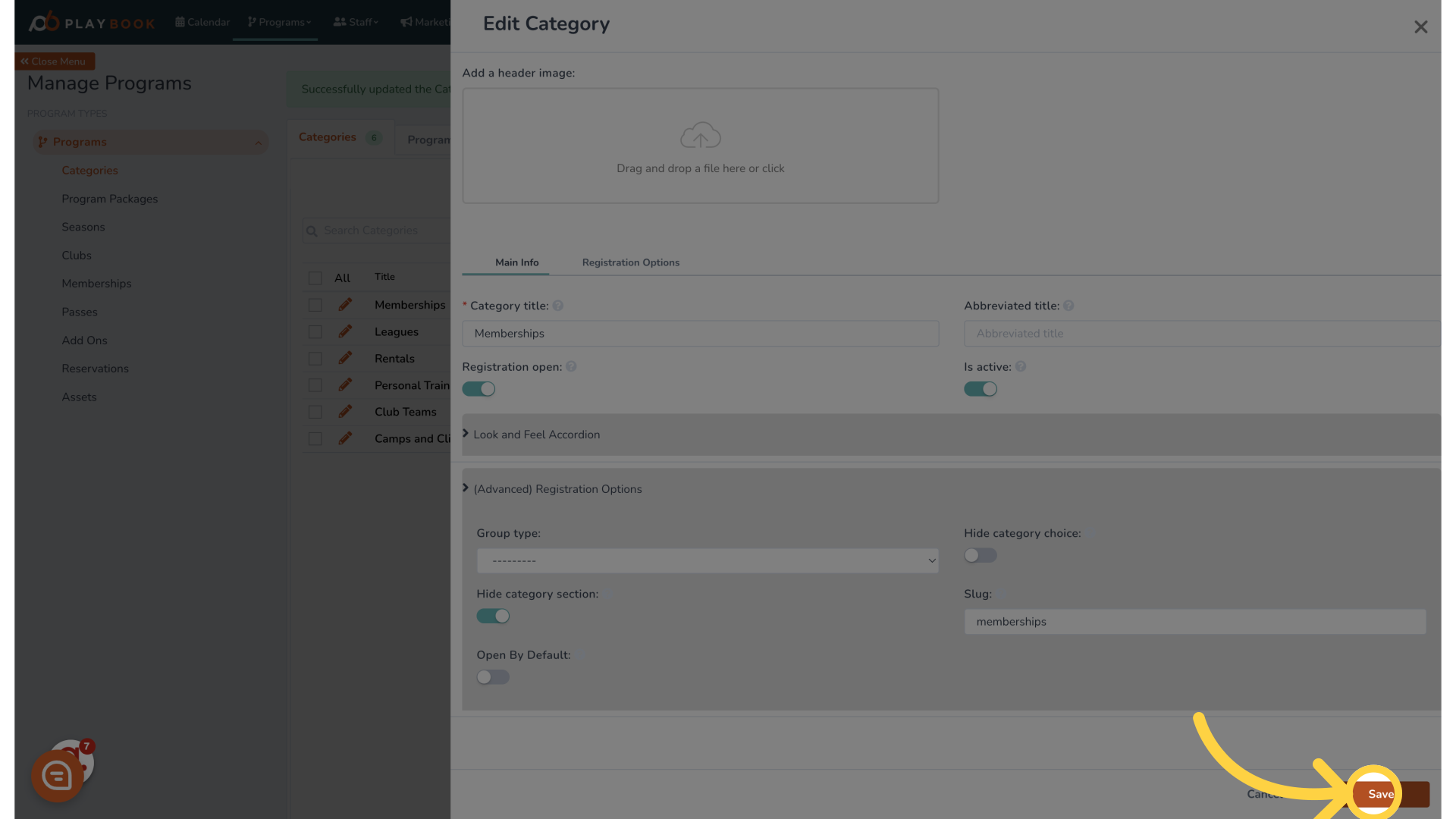Click the Category title input field
Screen dimensions: 1456x819
701,333
